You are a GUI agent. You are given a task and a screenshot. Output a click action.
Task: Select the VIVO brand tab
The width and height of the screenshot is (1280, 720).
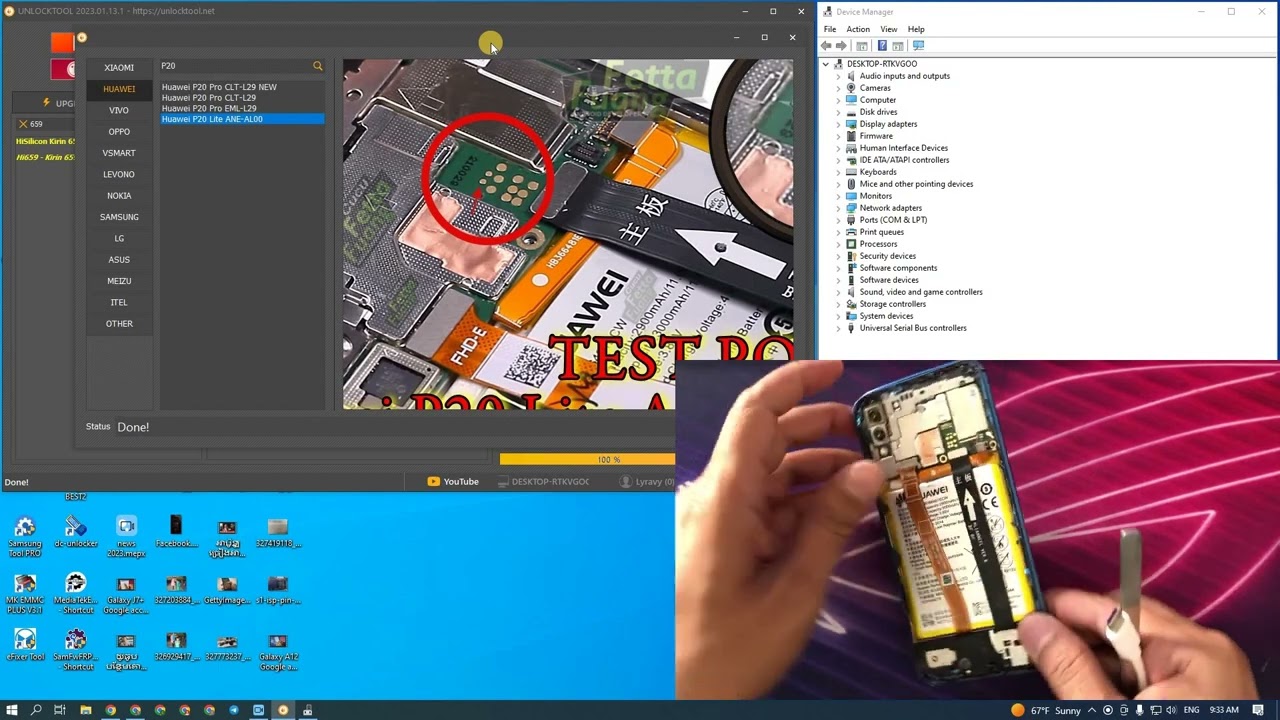coord(119,110)
